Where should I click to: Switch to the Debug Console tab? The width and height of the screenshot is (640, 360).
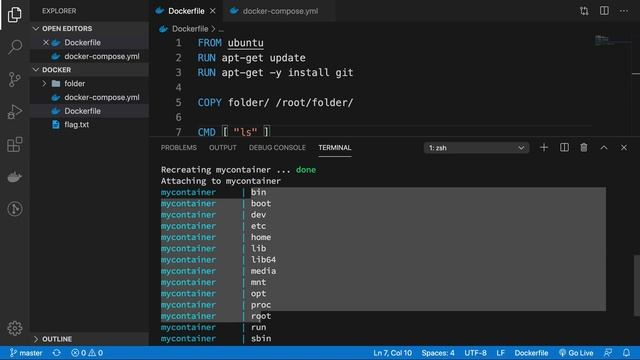(x=277, y=148)
